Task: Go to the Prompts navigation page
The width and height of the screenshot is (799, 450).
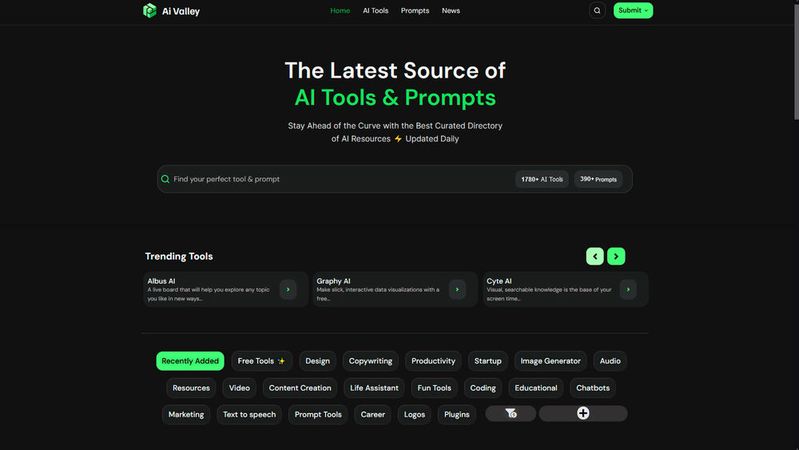Action: coord(415,11)
